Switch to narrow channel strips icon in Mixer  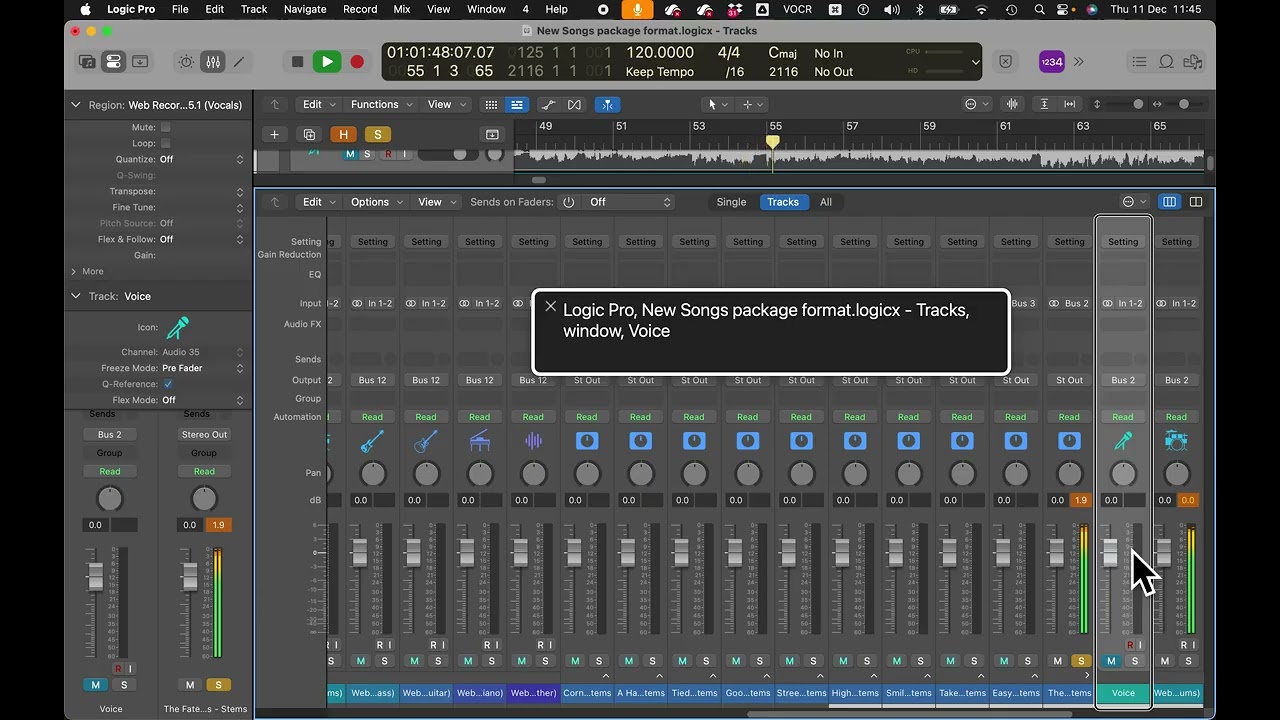tap(1169, 202)
